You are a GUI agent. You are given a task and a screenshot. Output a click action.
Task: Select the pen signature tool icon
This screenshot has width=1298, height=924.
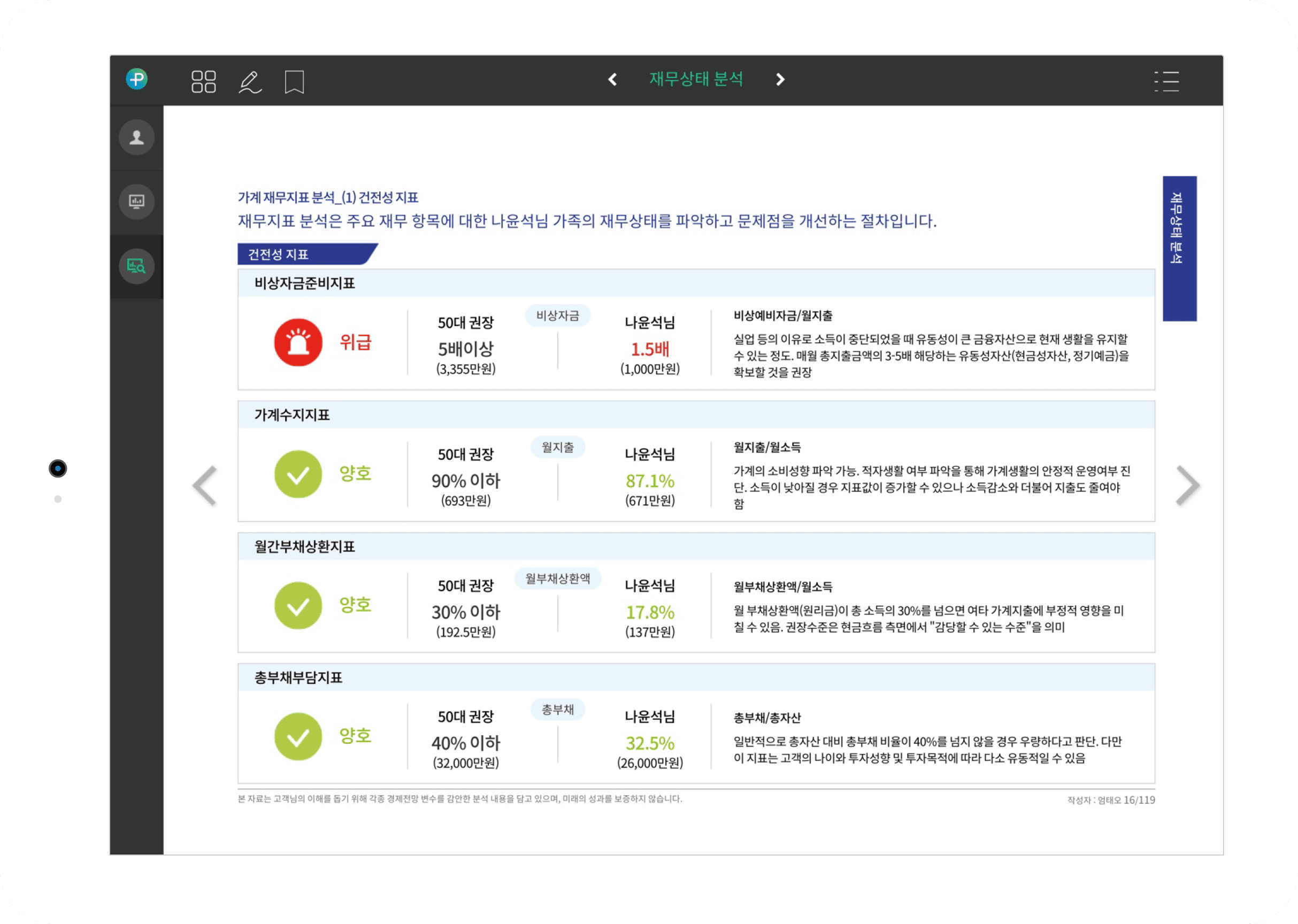point(250,81)
